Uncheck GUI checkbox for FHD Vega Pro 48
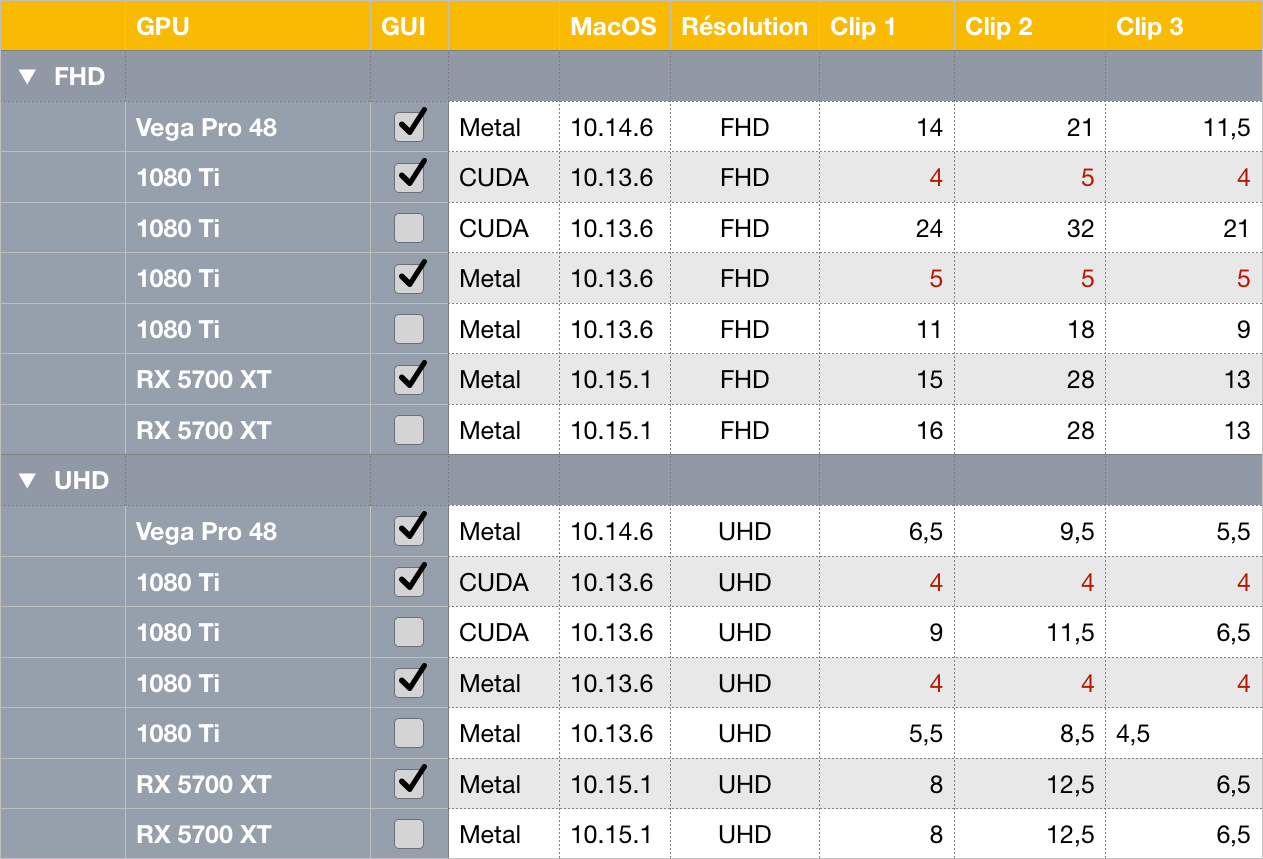The height and width of the screenshot is (859, 1263). [409, 127]
